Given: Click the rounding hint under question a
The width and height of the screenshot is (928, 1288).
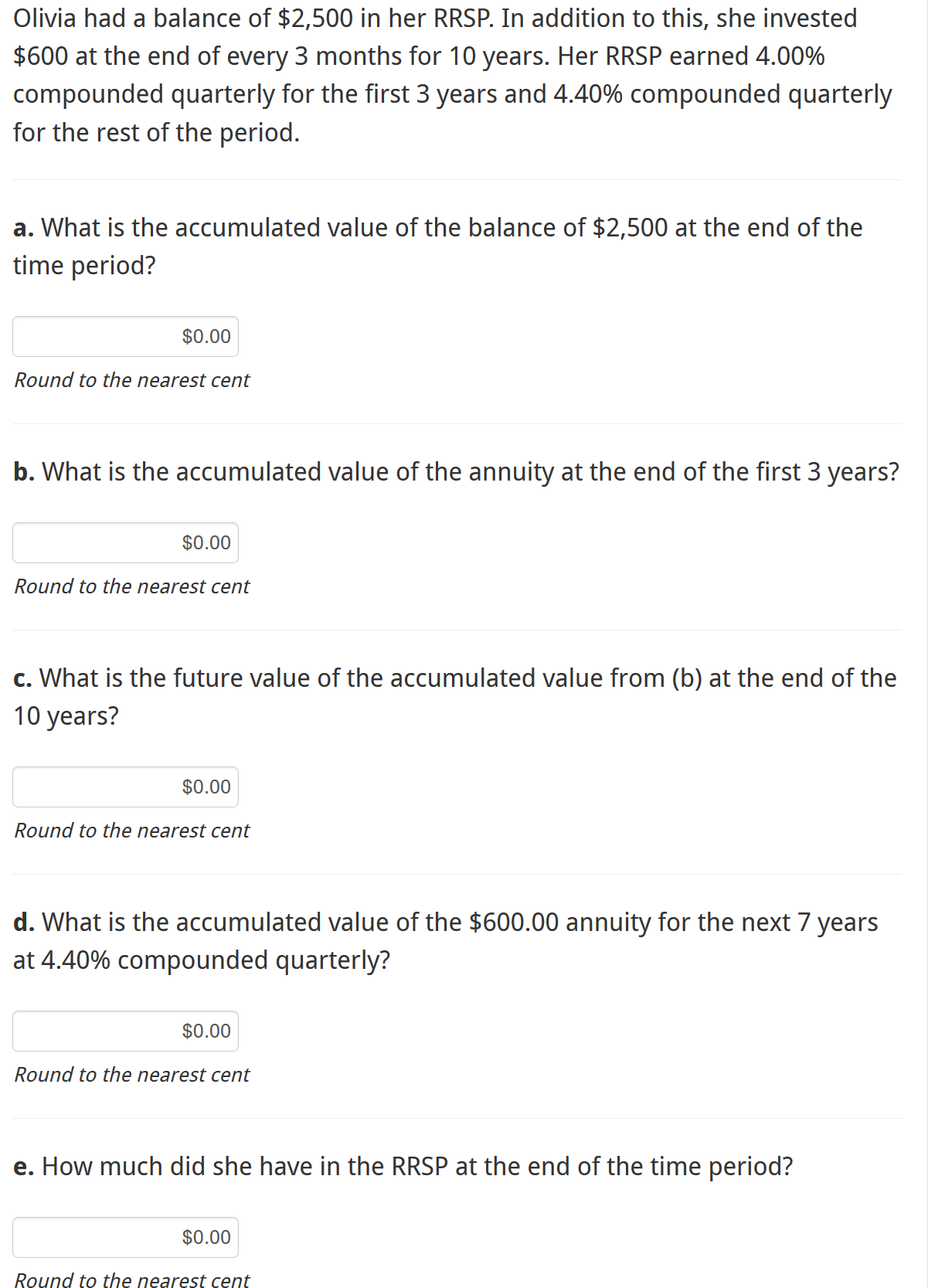Looking at the screenshot, I should click(x=132, y=380).
